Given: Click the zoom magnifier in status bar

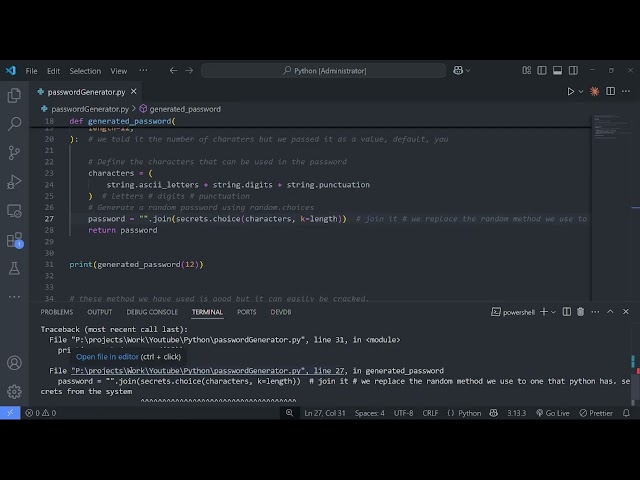Looking at the screenshot, I should click(x=289, y=413).
